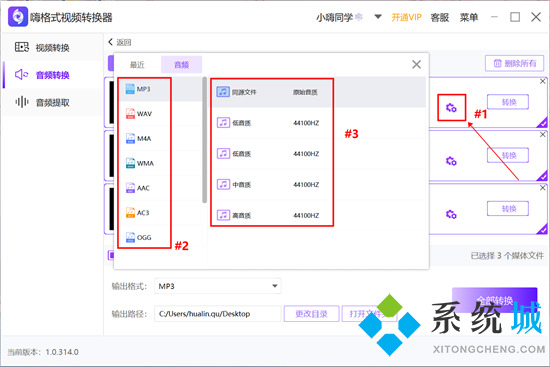Screen dimensions: 550x367
Task: Remove middle file with its X icon
Action: click(x=543, y=134)
